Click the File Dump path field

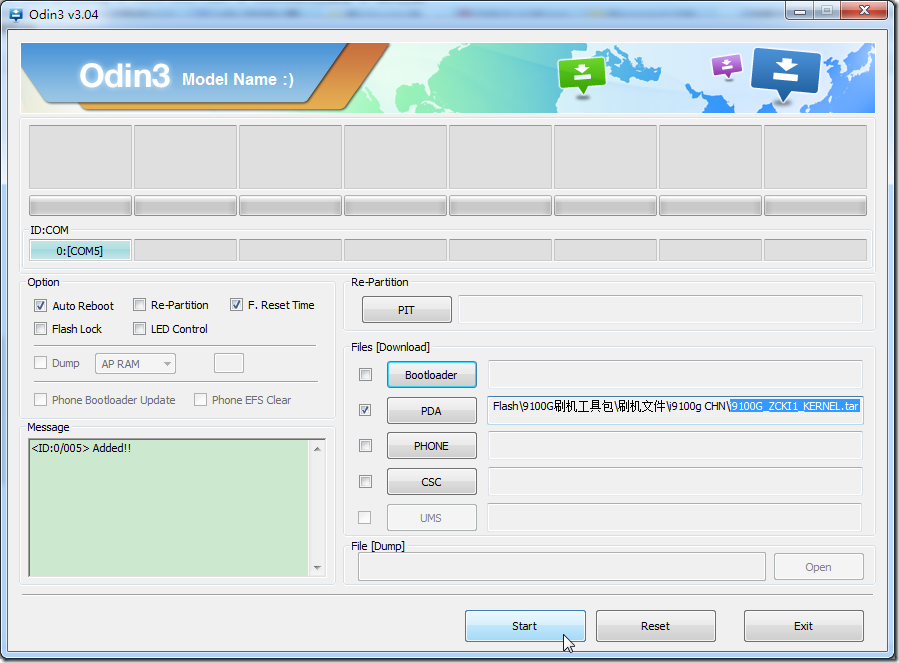[561, 567]
